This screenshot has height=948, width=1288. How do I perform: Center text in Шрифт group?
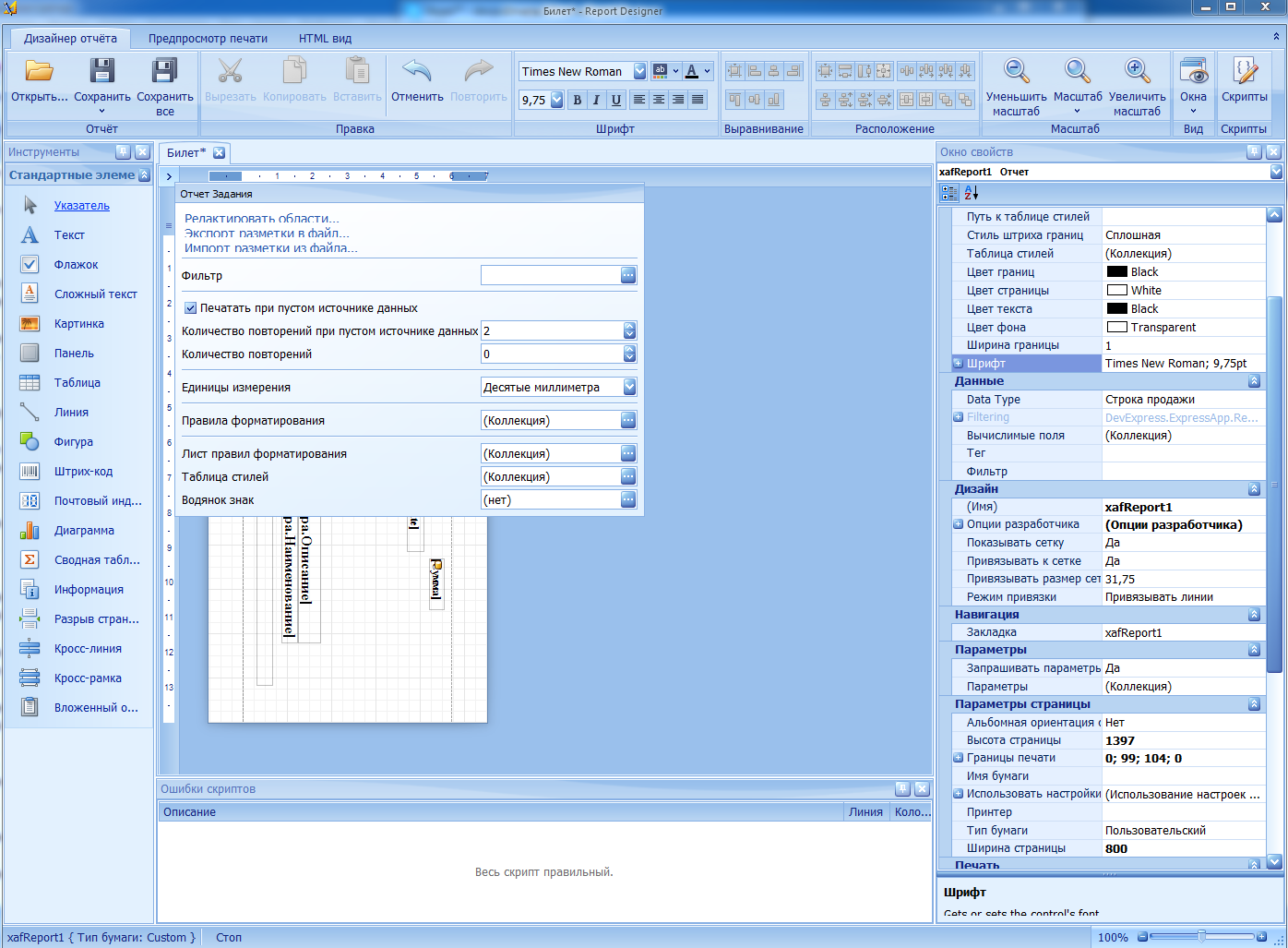tap(659, 100)
